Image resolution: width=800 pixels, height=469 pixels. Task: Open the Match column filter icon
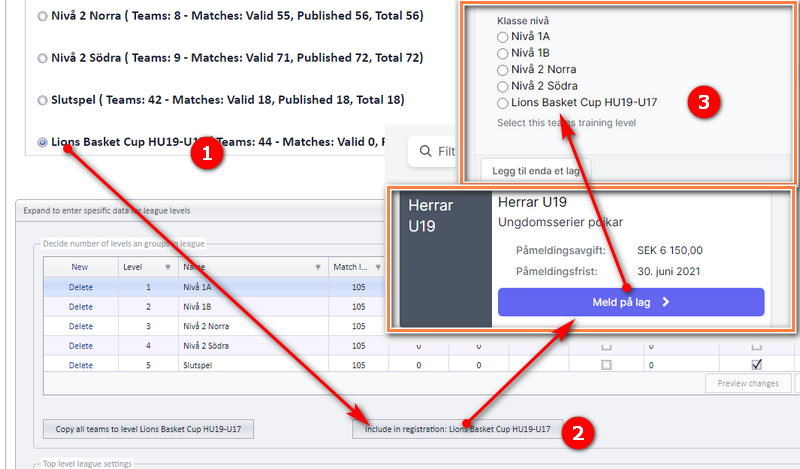click(x=378, y=267)
